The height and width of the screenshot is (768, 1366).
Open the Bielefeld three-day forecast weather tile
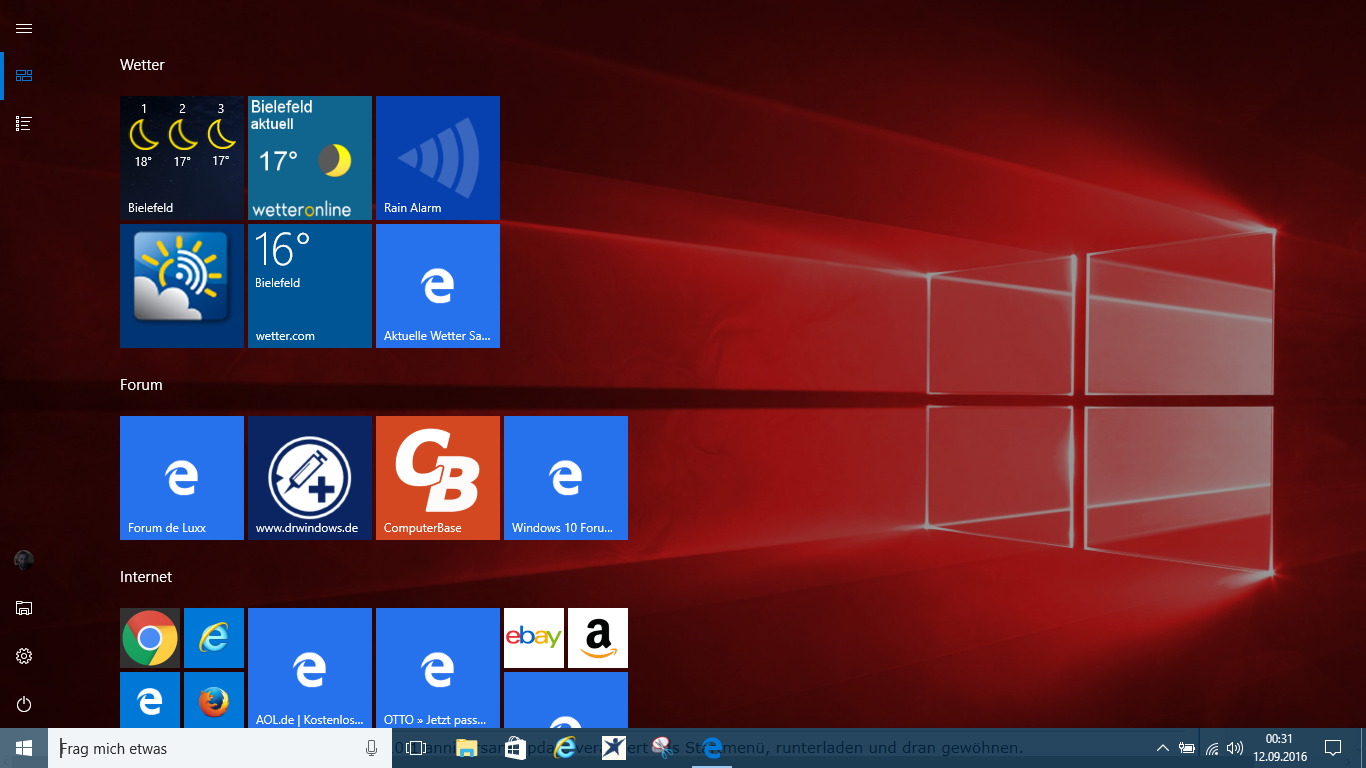tap(182, 158)
